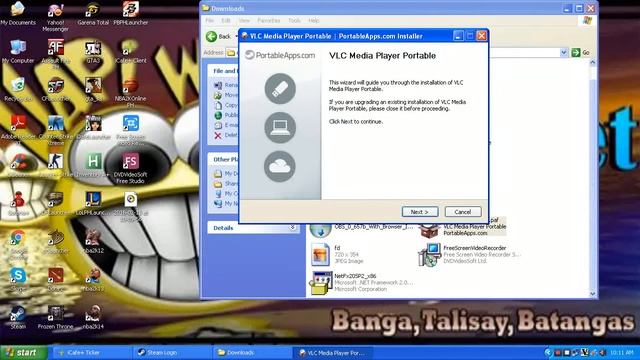The width and height of the screenshot is (640, 360).
Task: Switch to iCafe+ Ticker taskbar item
Action: pos(93,353)
